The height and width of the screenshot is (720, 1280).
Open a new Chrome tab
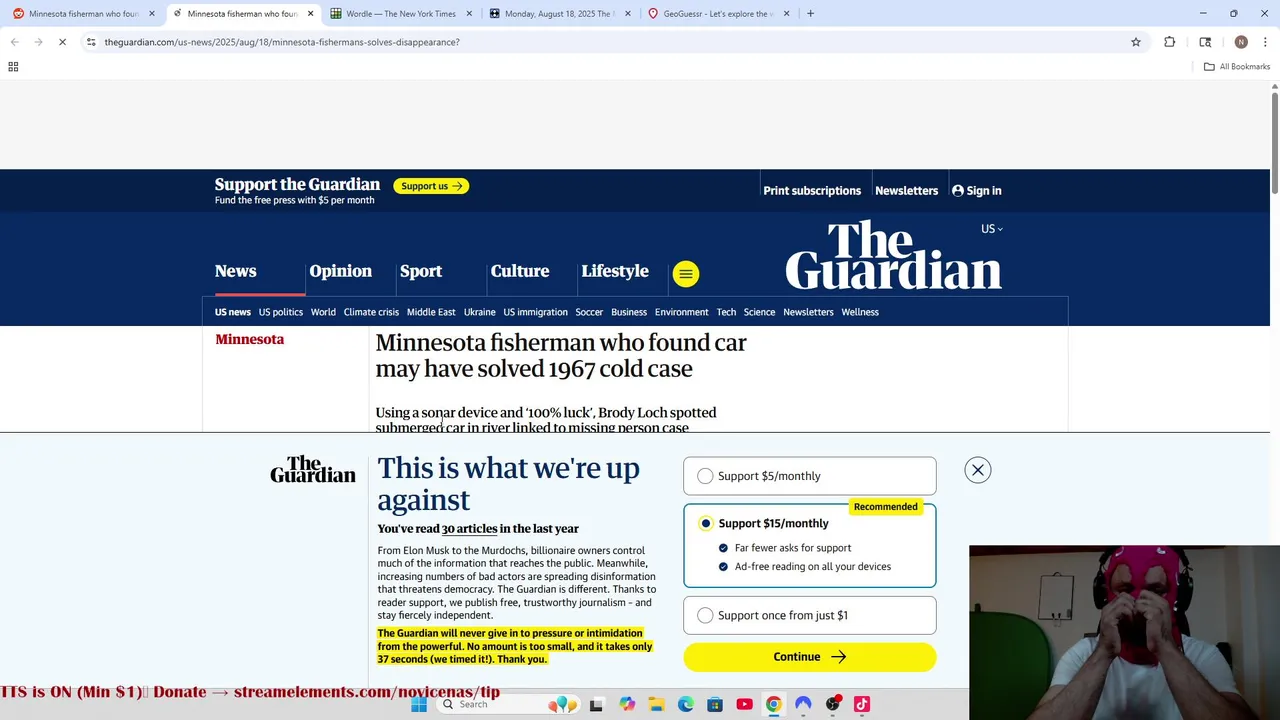810,14
